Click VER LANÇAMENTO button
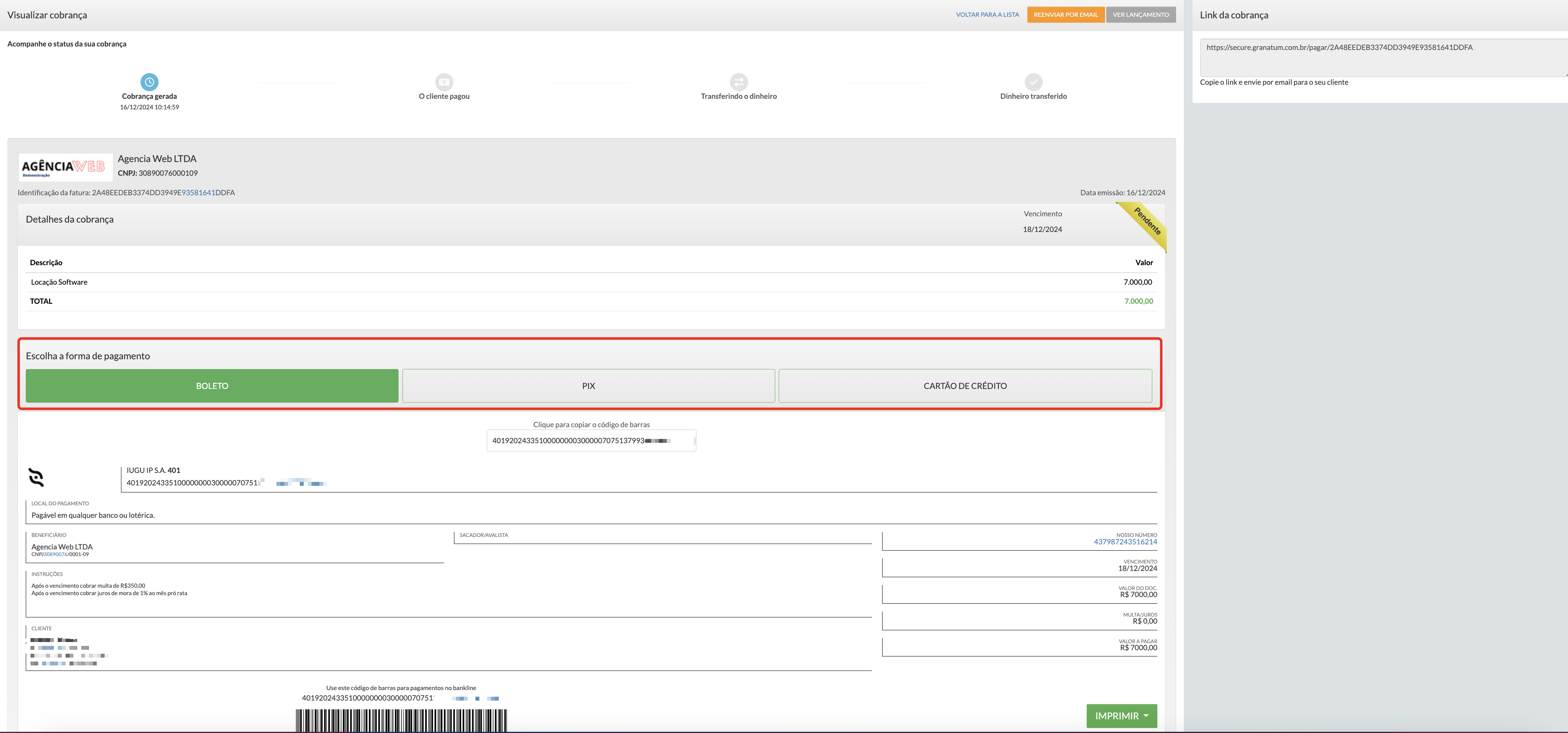This screenshot has height=733, width=1568. click(1140, 14)
